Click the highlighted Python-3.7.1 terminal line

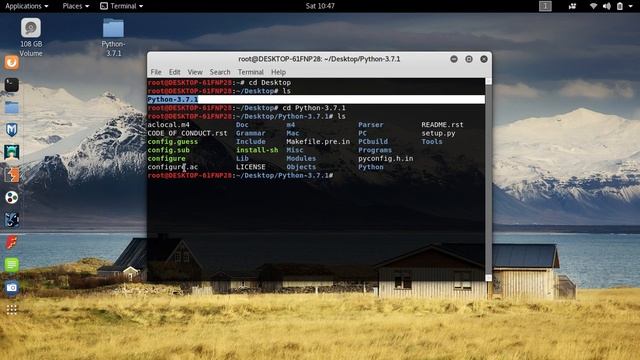[316, 99]
